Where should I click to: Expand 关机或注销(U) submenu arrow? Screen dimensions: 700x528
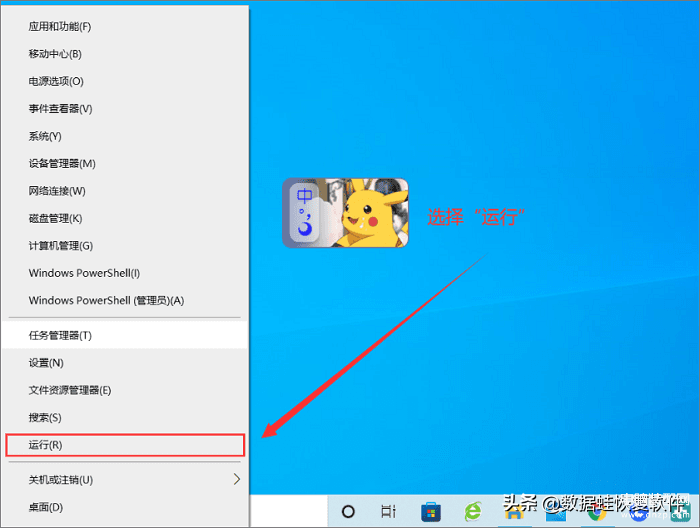[237, 479]
